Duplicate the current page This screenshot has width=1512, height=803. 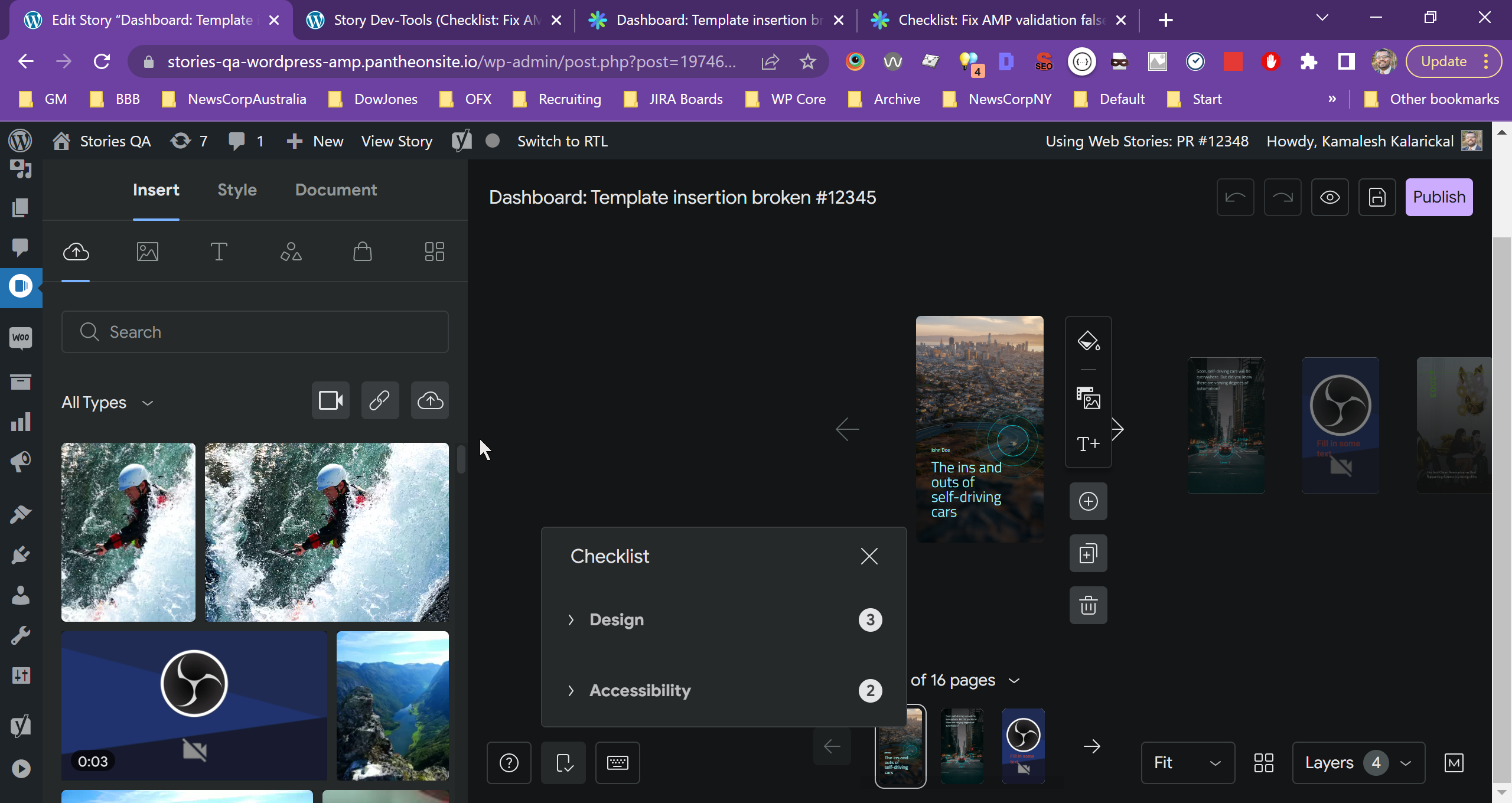[1089, 553]
